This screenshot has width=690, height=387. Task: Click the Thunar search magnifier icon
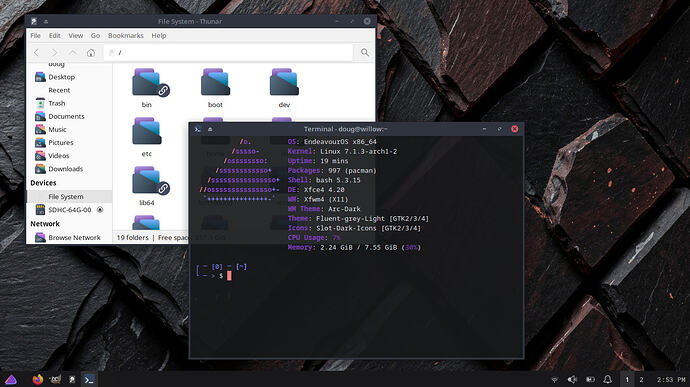coord(365,52)
